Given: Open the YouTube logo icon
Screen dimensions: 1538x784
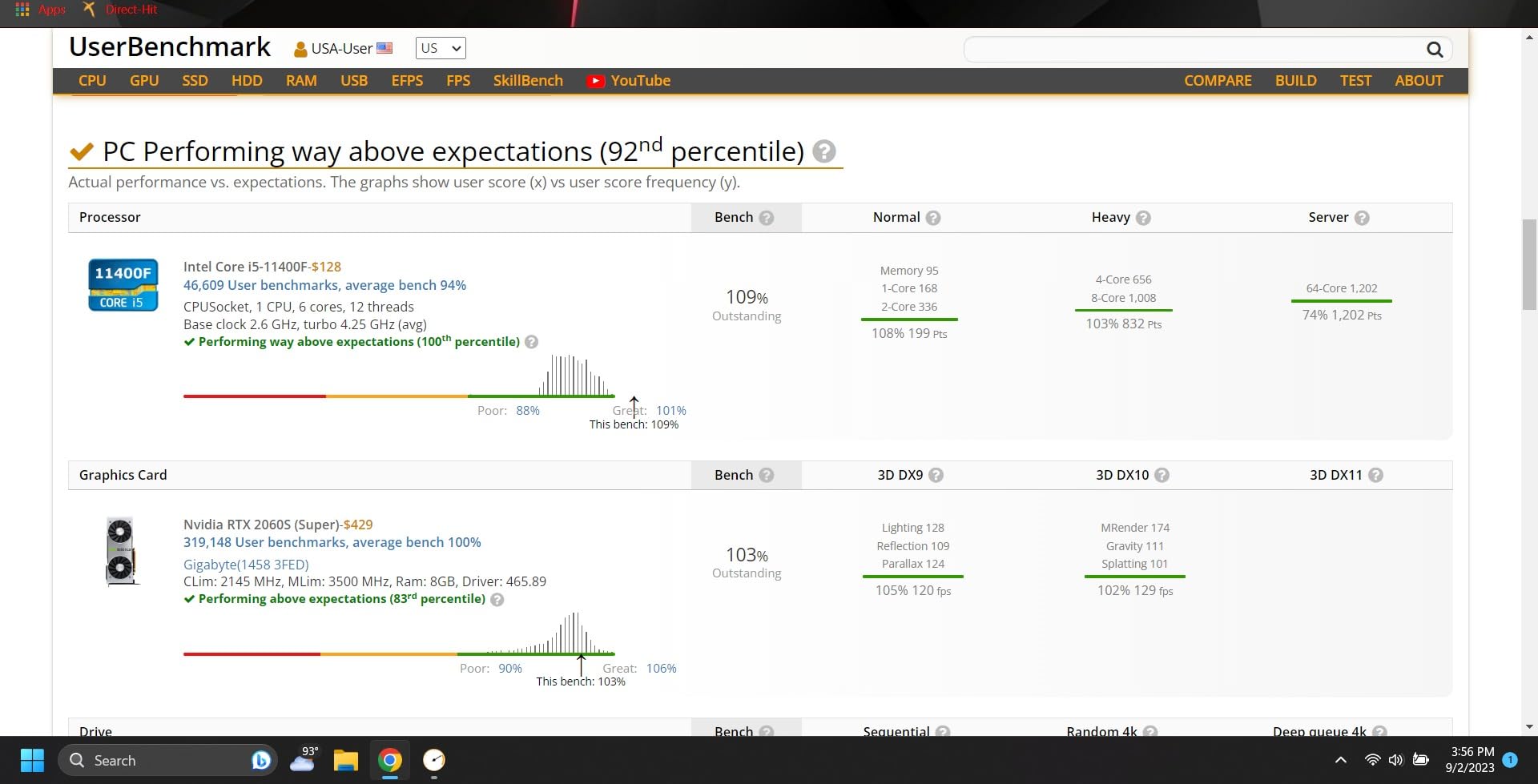Looking at the screenshot, I should (595, 81).
